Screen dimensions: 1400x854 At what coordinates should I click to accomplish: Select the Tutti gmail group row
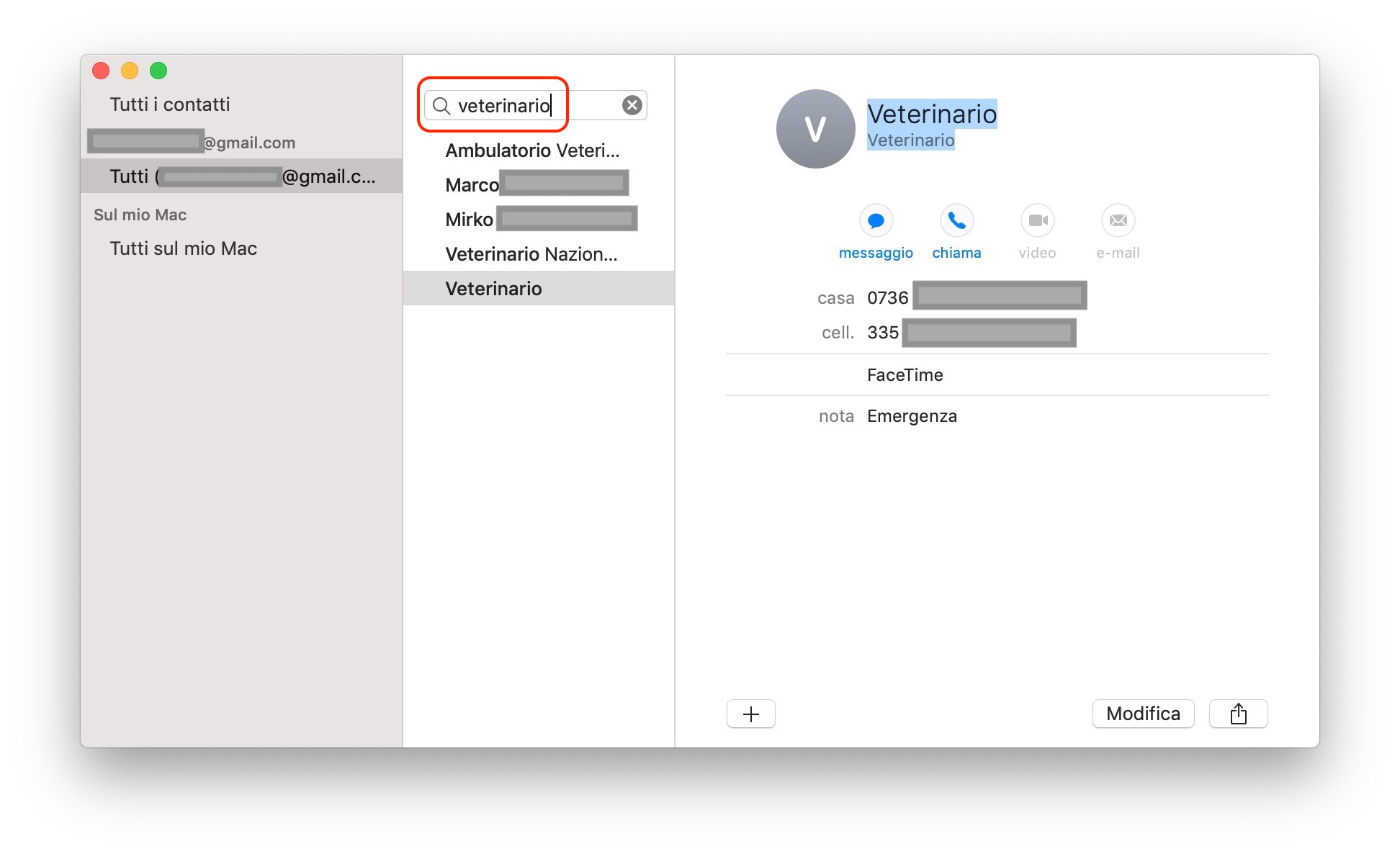click(241, 176)
